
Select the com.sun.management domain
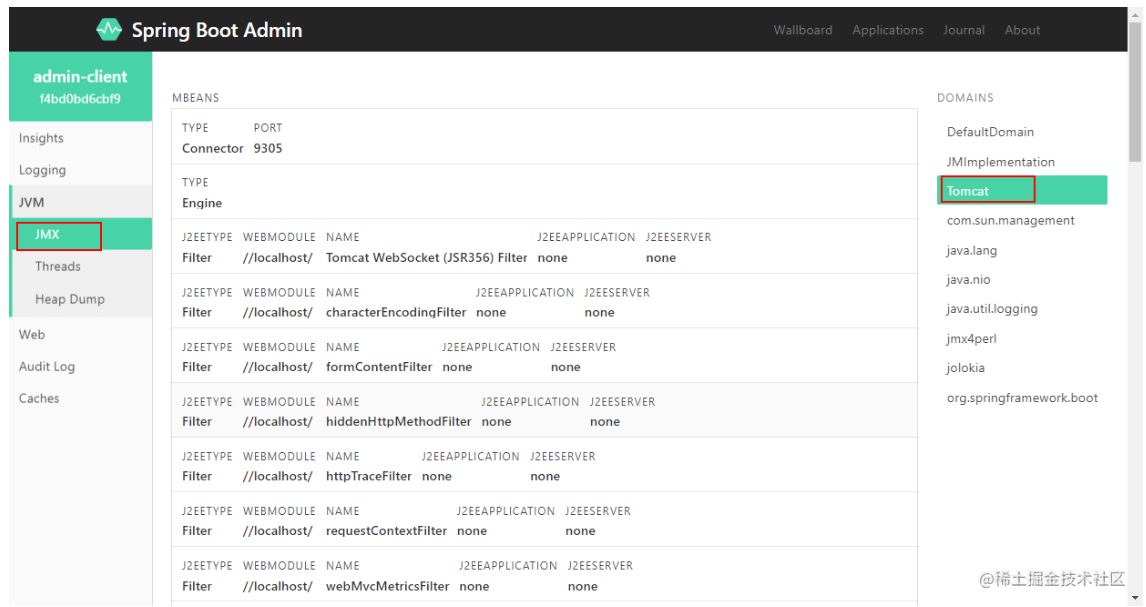pyautogui.click(x=1022, y=221)
